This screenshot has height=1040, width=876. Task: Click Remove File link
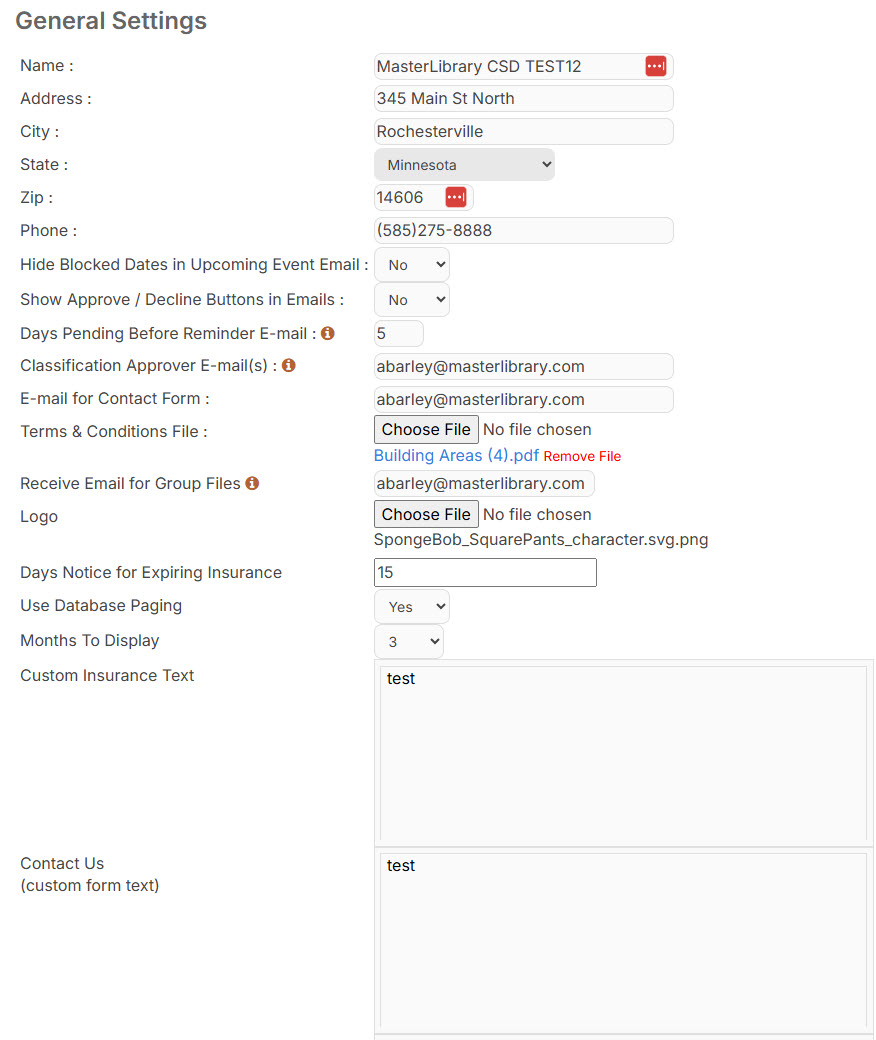[582, 456]
